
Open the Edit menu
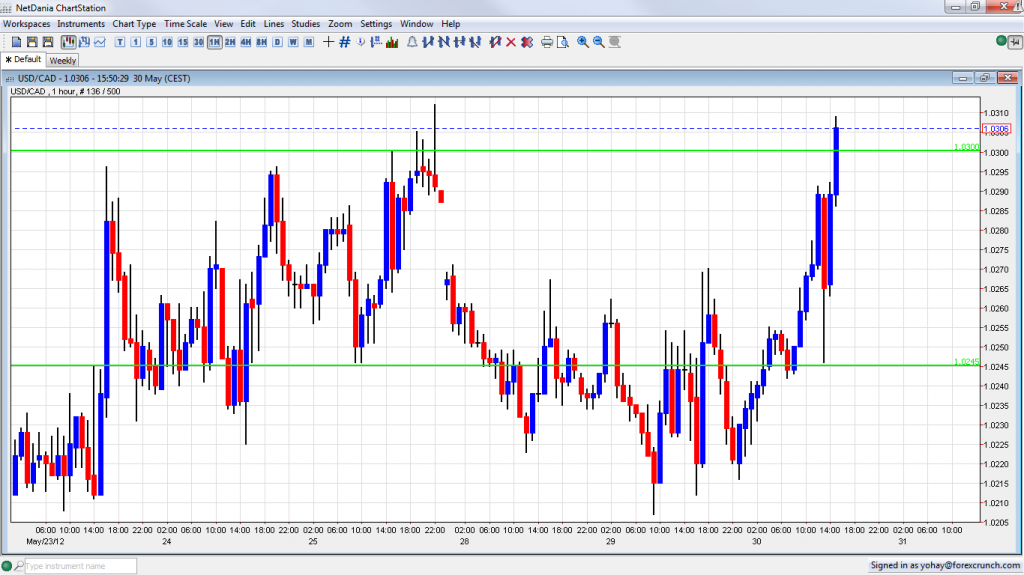(x=248, y=24)
